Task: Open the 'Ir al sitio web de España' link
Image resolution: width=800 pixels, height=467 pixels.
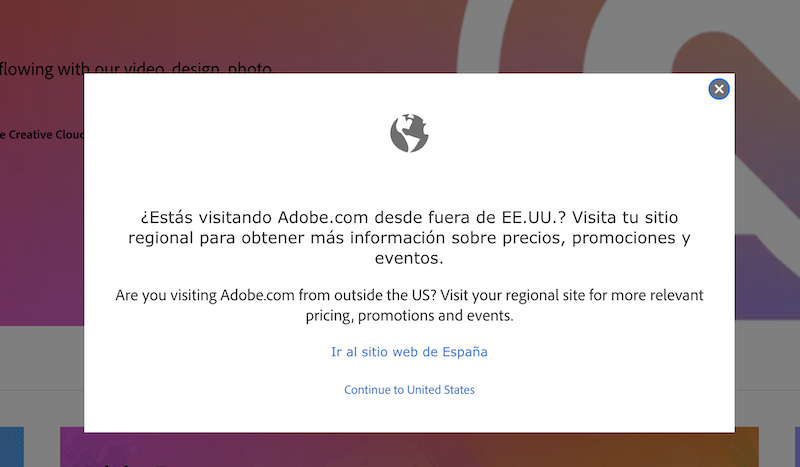Action: pyautogui.click(x=409, y=352)
